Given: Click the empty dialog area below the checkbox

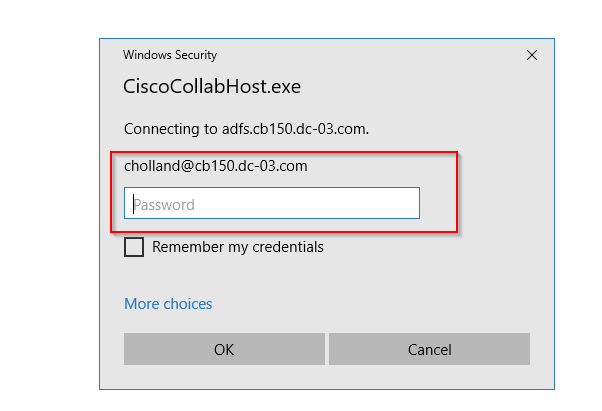Looking at the screenshot, I should 326,277.
